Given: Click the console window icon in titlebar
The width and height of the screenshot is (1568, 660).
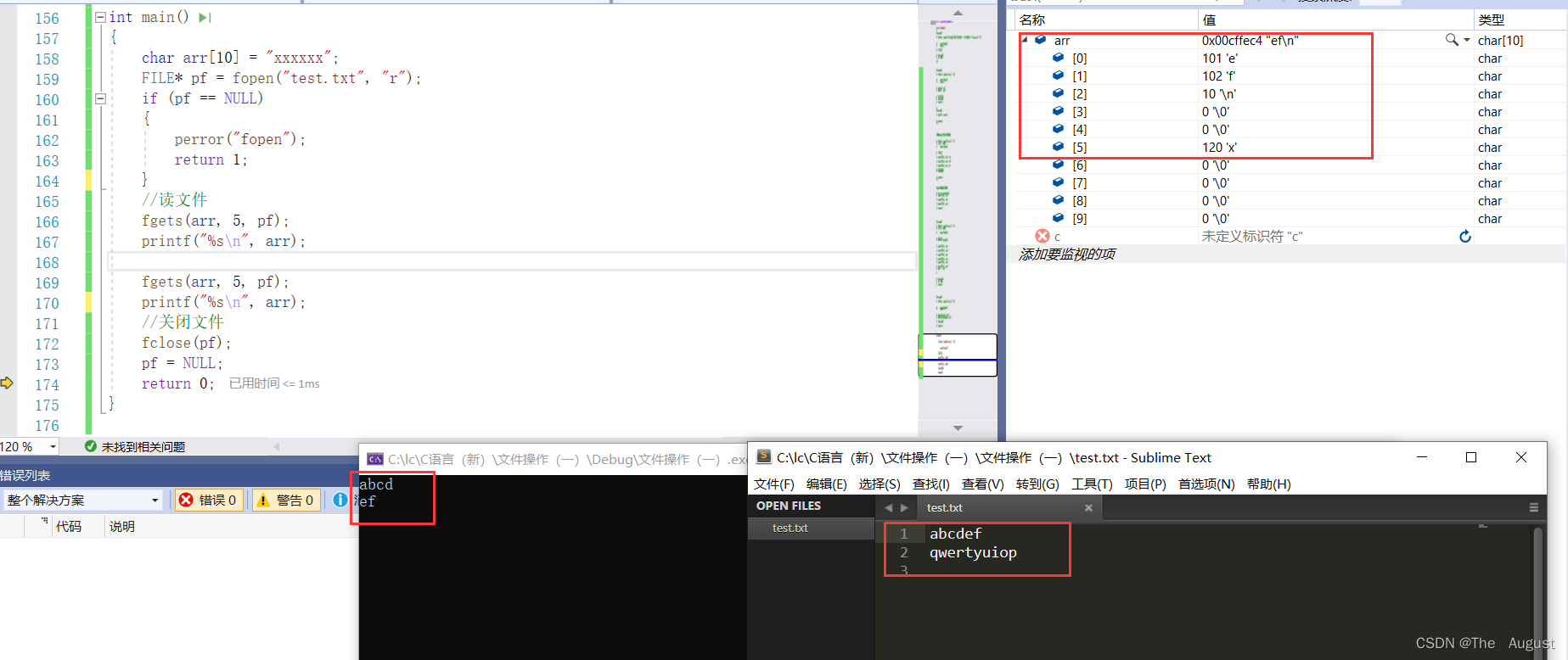Looking at the screenshot, I should pyautogui.click(x=374, y=459).
